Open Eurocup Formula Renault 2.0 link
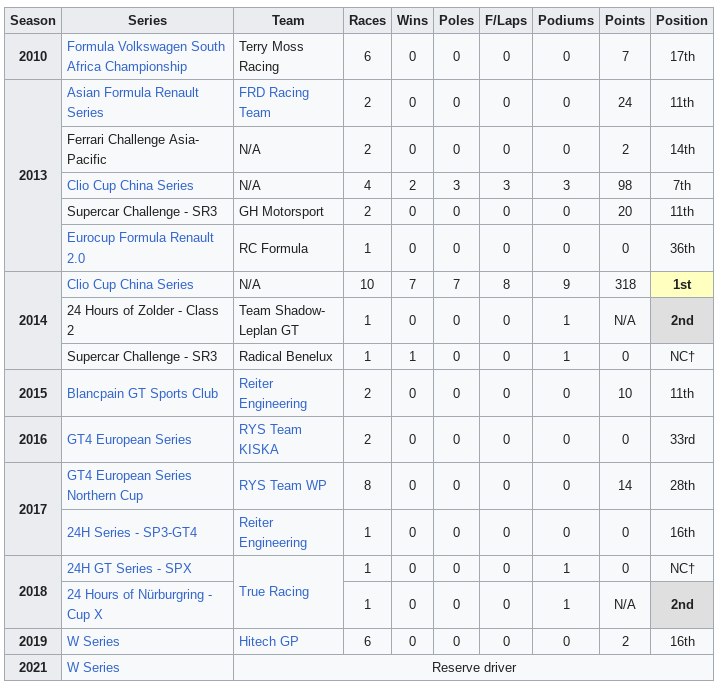Viewport: 721px width, 690px height. (140, 248)
